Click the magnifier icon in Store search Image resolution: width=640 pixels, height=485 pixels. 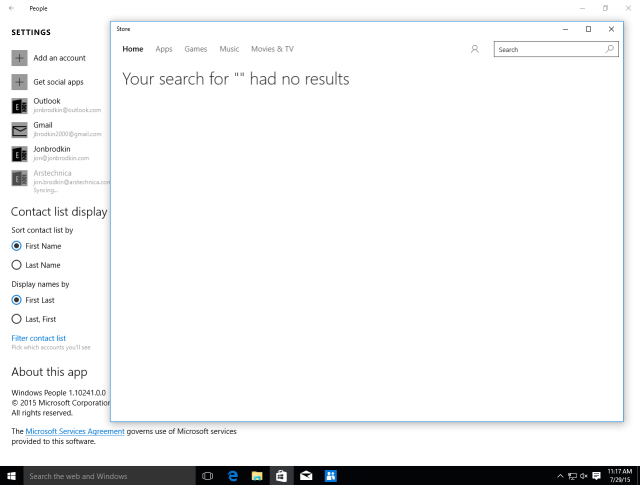609,49
